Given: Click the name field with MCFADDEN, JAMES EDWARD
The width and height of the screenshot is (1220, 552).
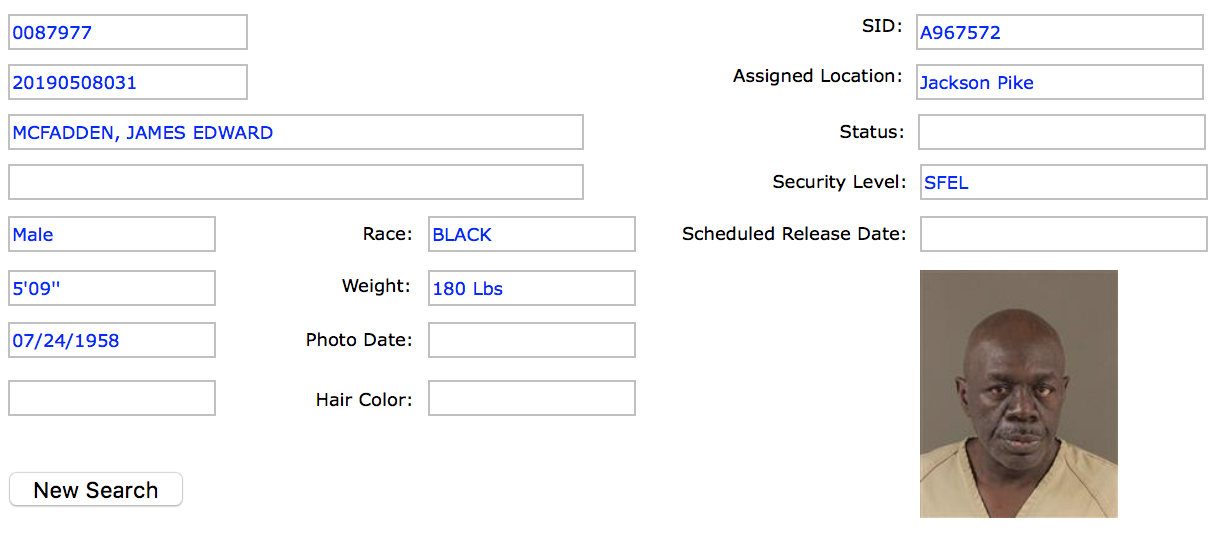Looking at the screenshot, I should click(296, 132).
